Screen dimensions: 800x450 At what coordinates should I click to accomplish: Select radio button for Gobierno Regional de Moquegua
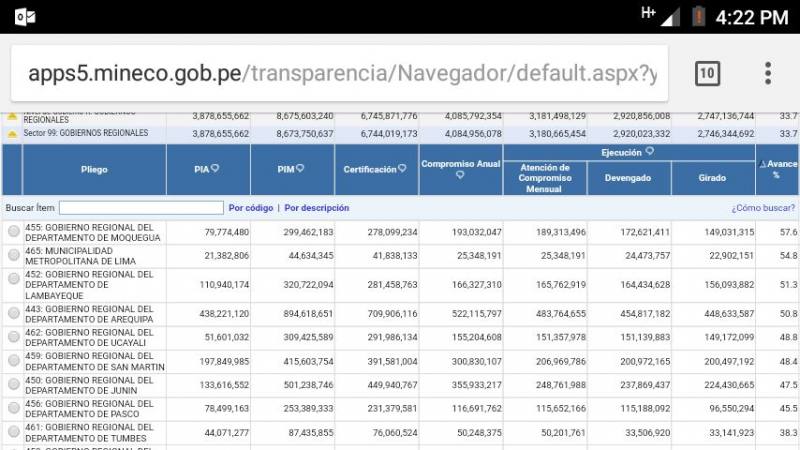pyautogui.click(x=14, y=232)
